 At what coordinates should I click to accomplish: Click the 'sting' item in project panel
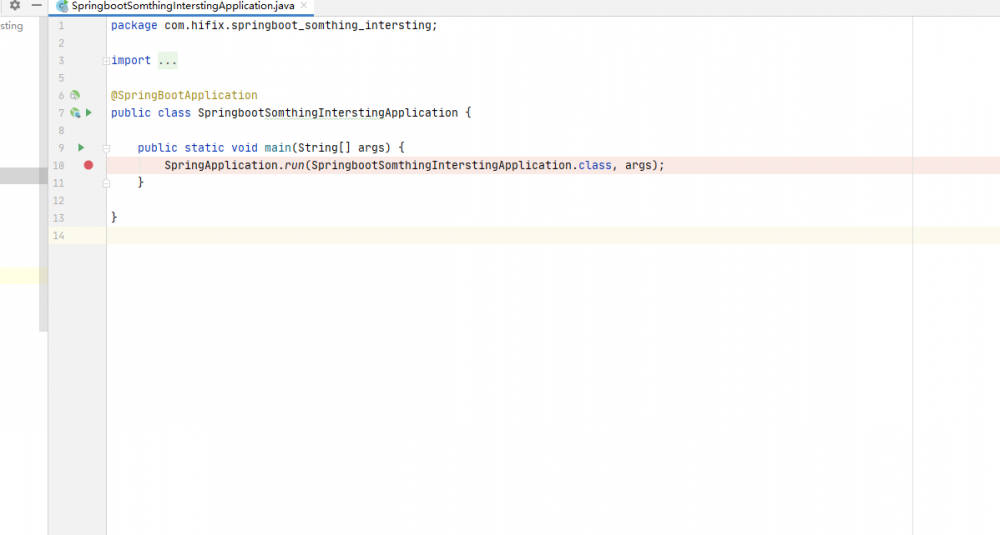click(x=11, y=26)
